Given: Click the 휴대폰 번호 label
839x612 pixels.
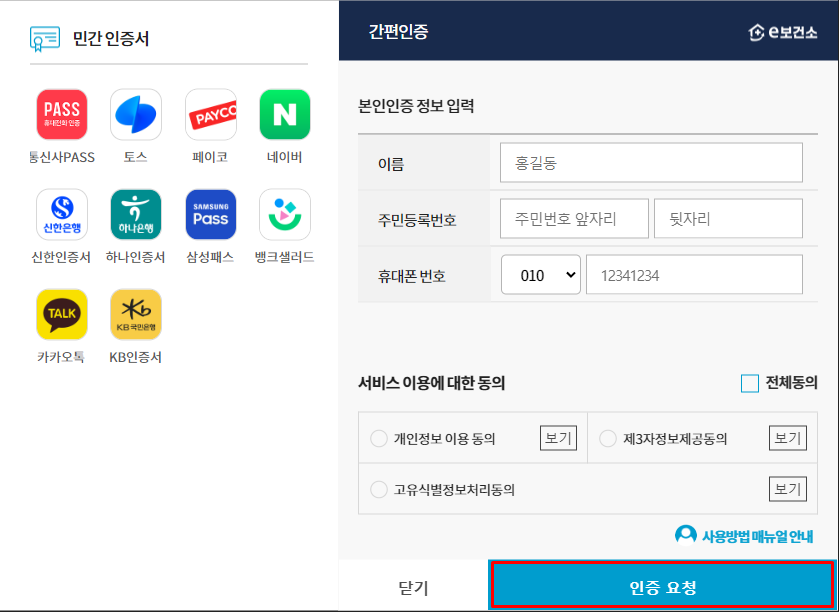Looking at the screenshot, I should coord(411,276).
